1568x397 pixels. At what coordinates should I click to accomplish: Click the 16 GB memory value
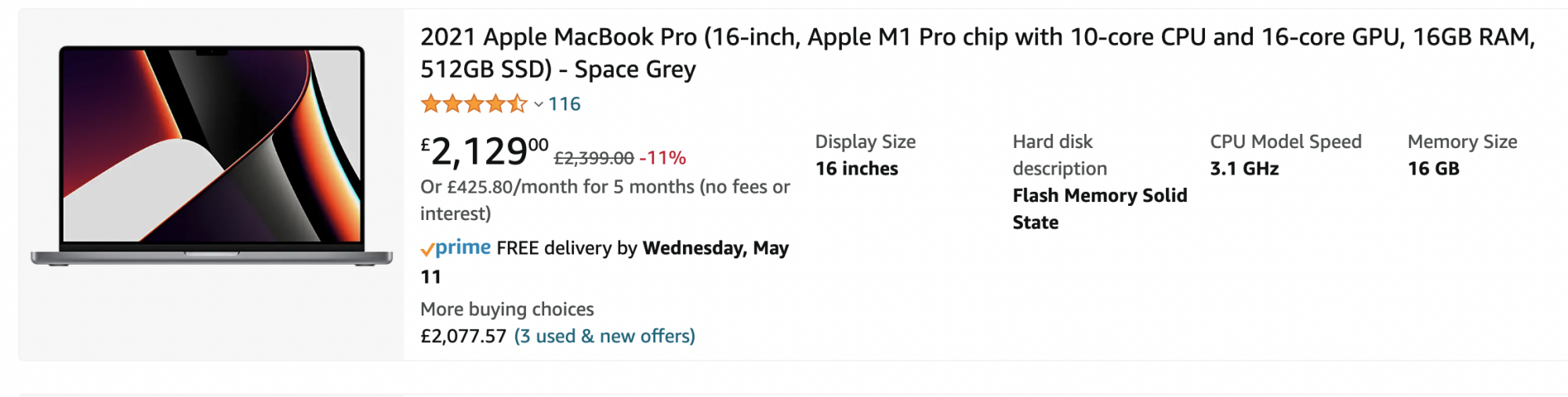[x=1433, y=169]
